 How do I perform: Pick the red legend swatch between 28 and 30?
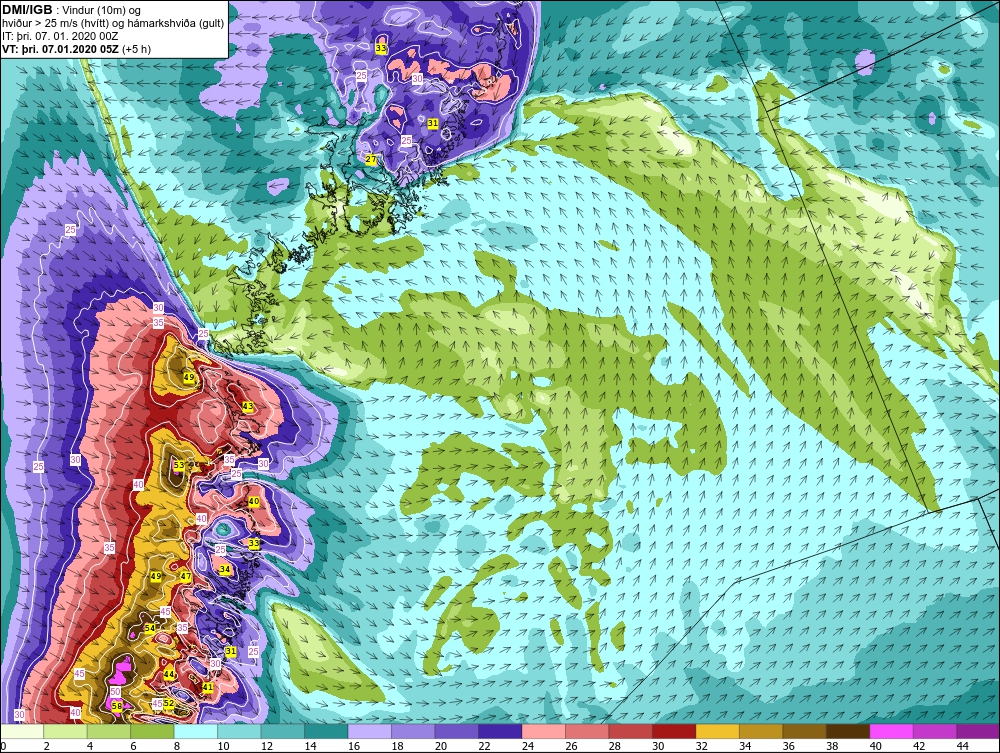[630, 731]
